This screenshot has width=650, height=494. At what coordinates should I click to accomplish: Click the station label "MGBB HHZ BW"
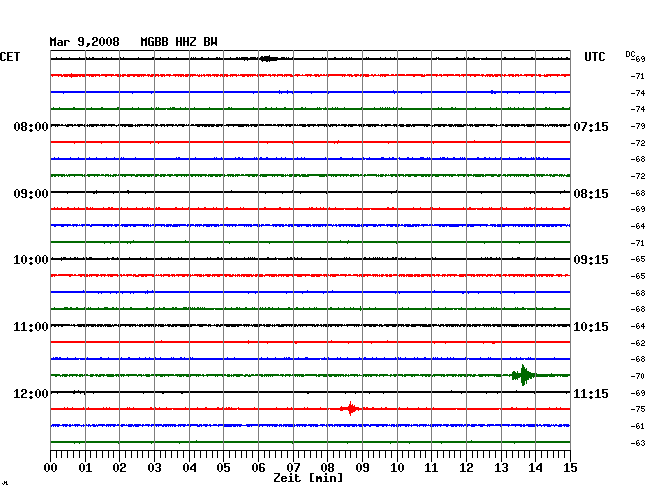tap(179, 42)
